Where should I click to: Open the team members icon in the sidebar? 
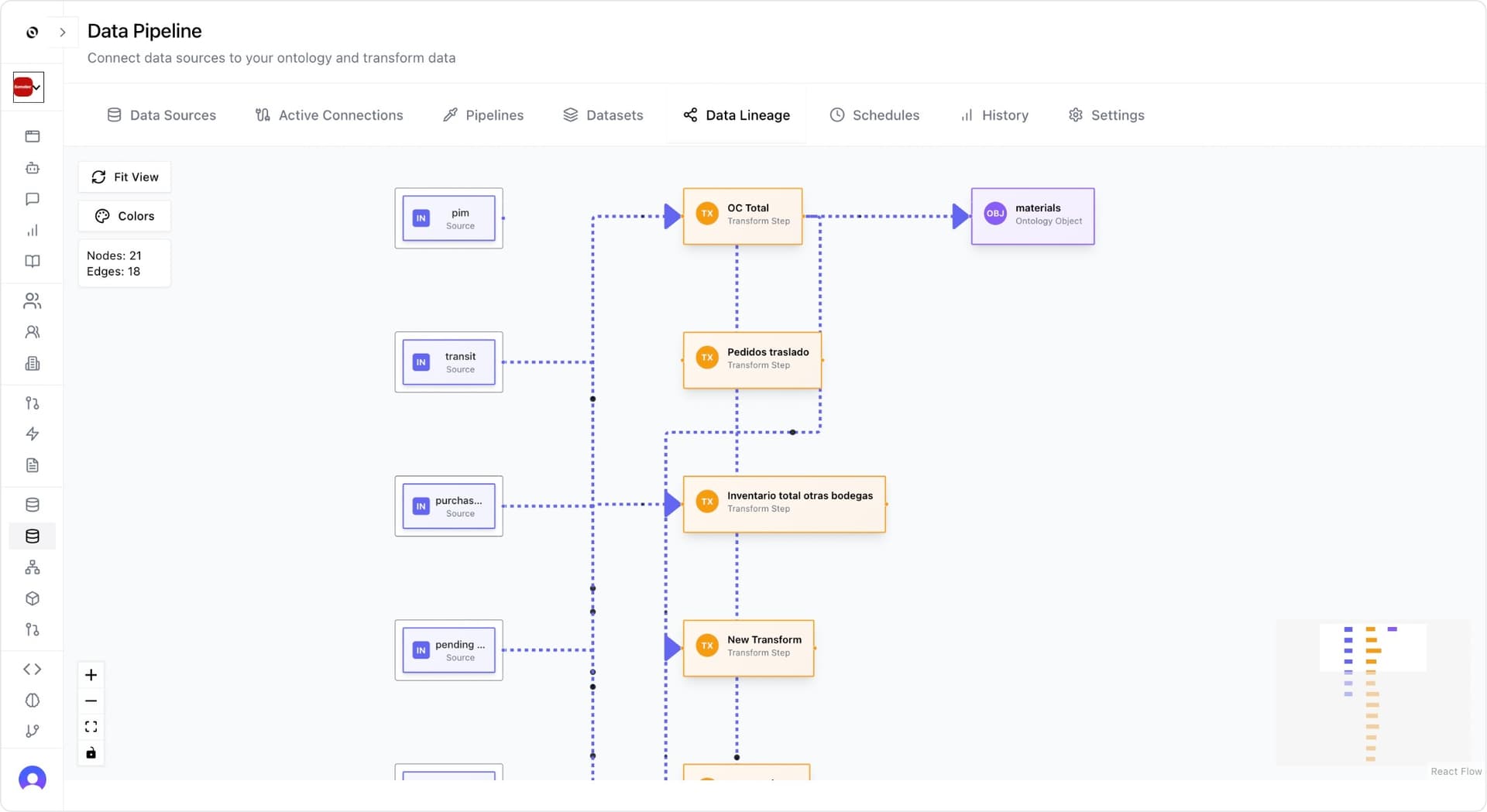(x=33, y=300)
